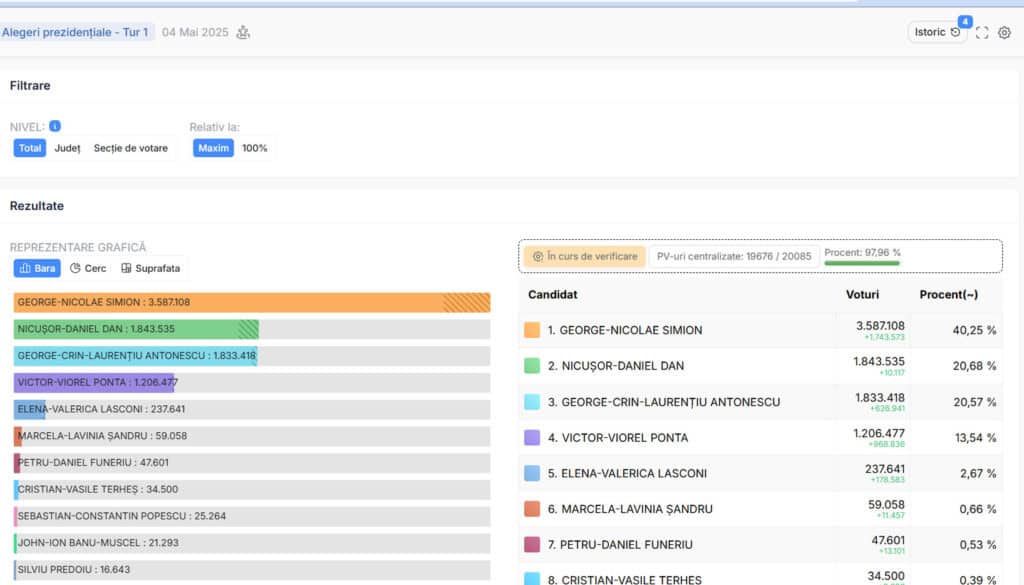Viewport: 1024px width, 585px height.
Task: Click the Silviu Predoiu bar
Action: pos(15,570)
